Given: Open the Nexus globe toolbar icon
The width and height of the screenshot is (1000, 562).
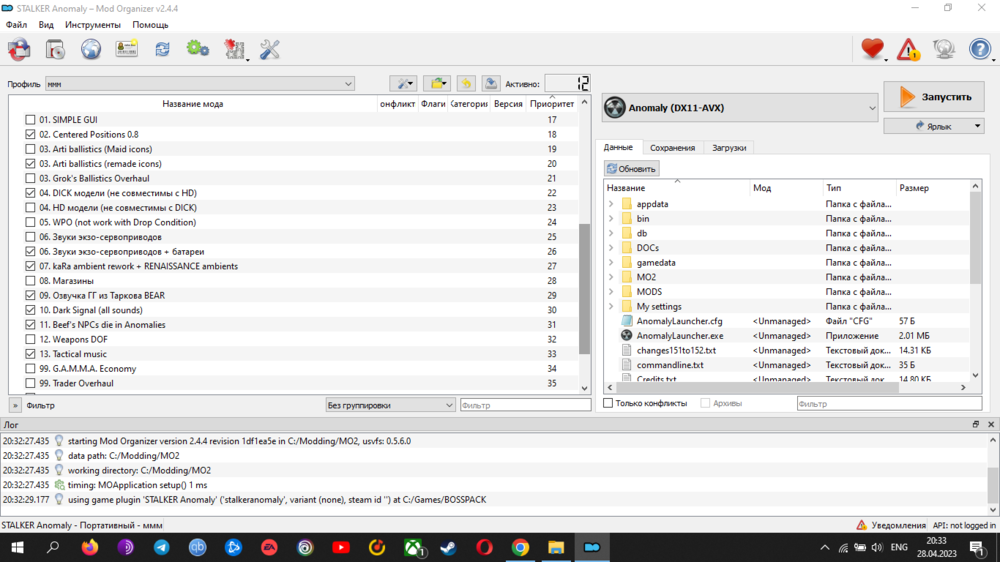Looking at the screenshot, I should point(91,49).
